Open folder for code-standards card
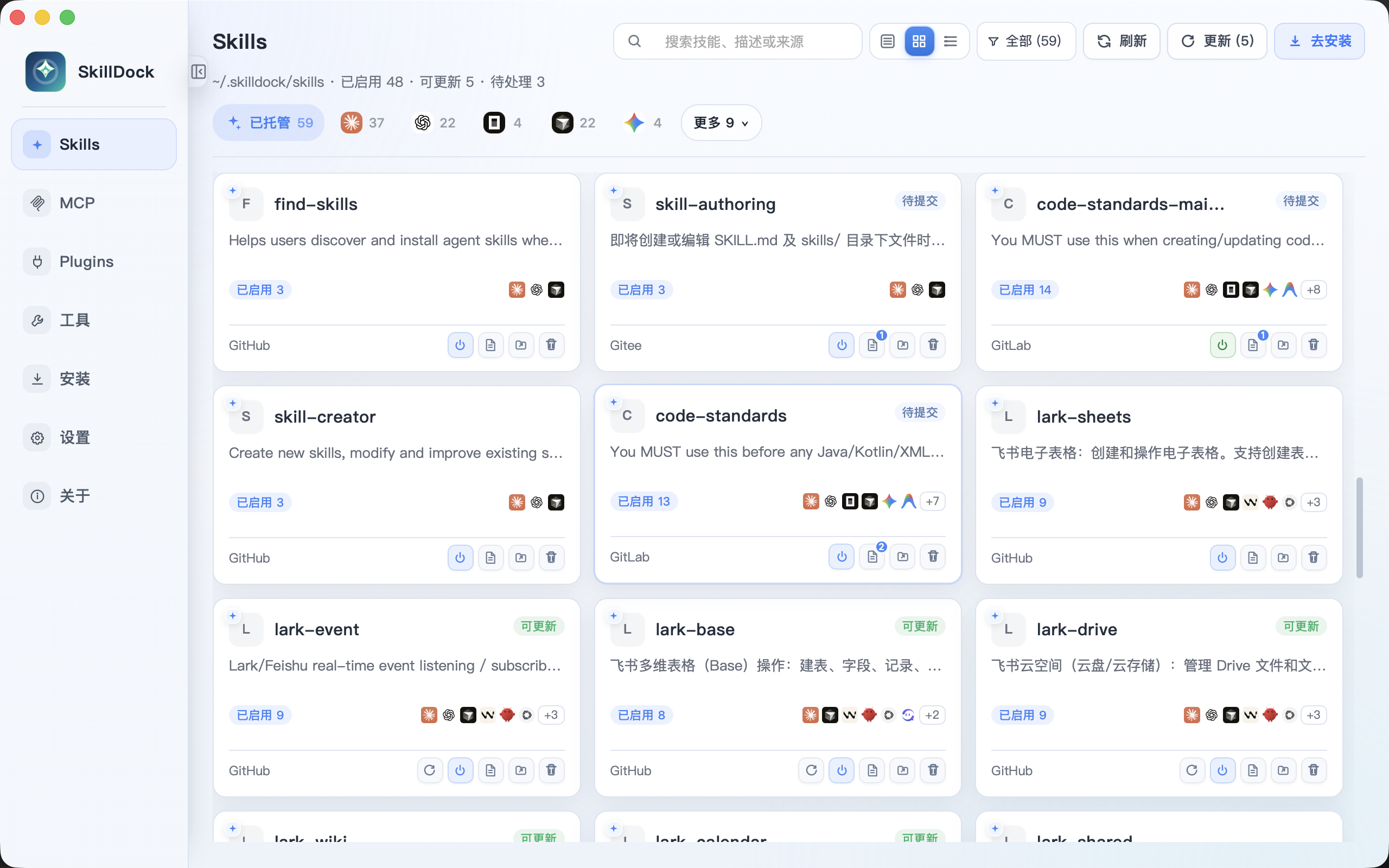Image resolution: width=1389 pixels, height=868 pixels. tap(902, 556)
